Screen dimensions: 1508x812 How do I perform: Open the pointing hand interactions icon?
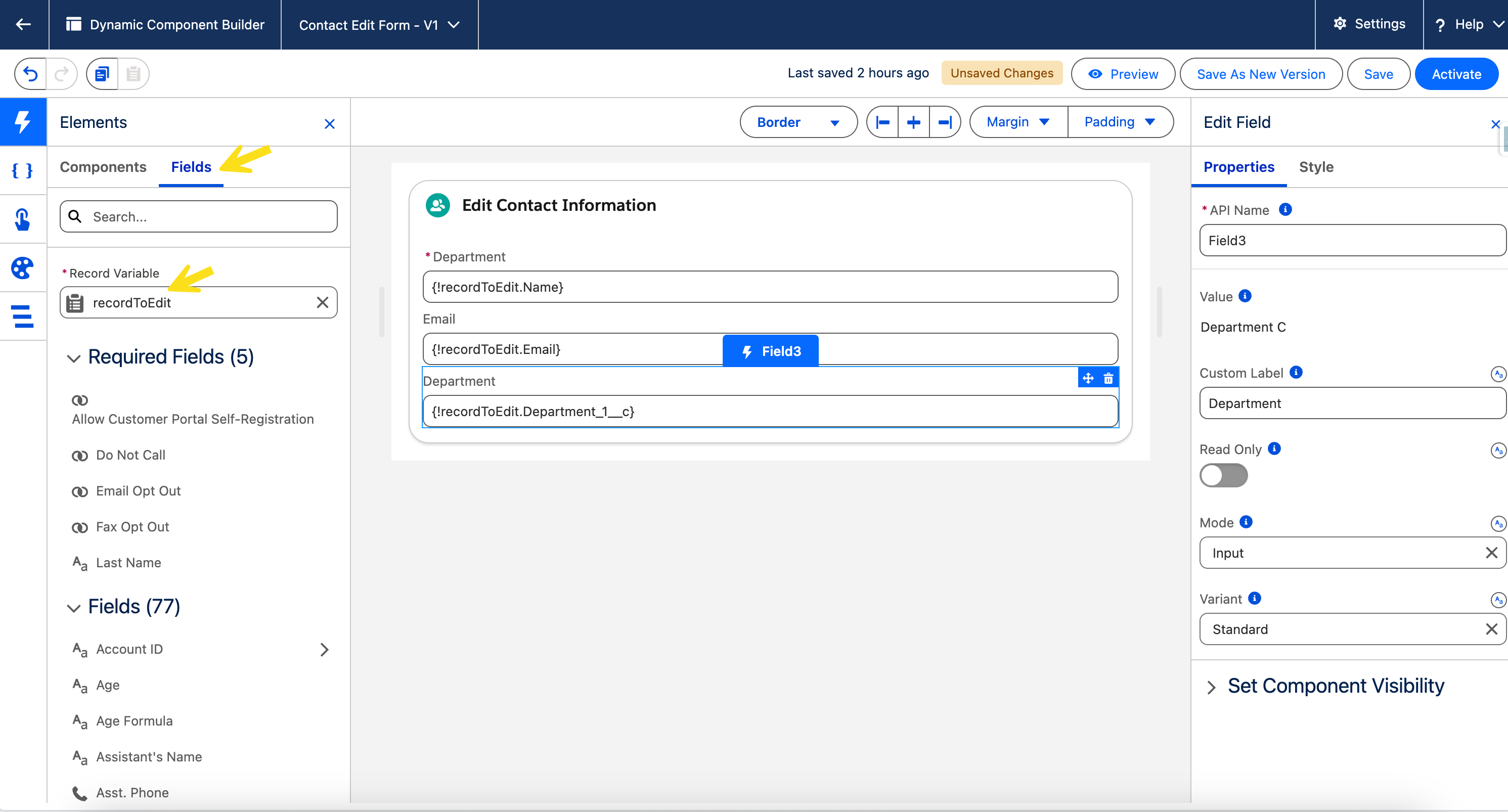pyautogui.click(x=23, y=219)
